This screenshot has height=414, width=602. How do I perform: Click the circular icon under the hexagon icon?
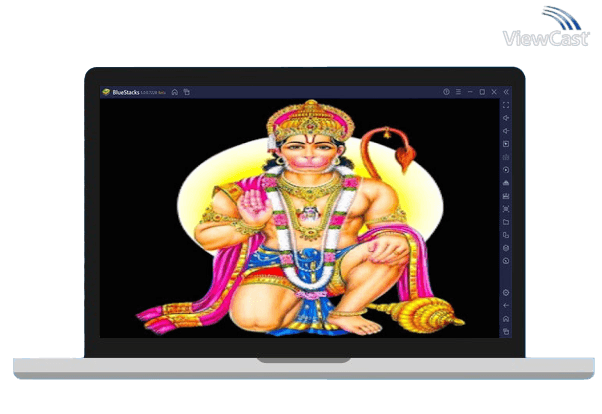click(x=506, y=261)
